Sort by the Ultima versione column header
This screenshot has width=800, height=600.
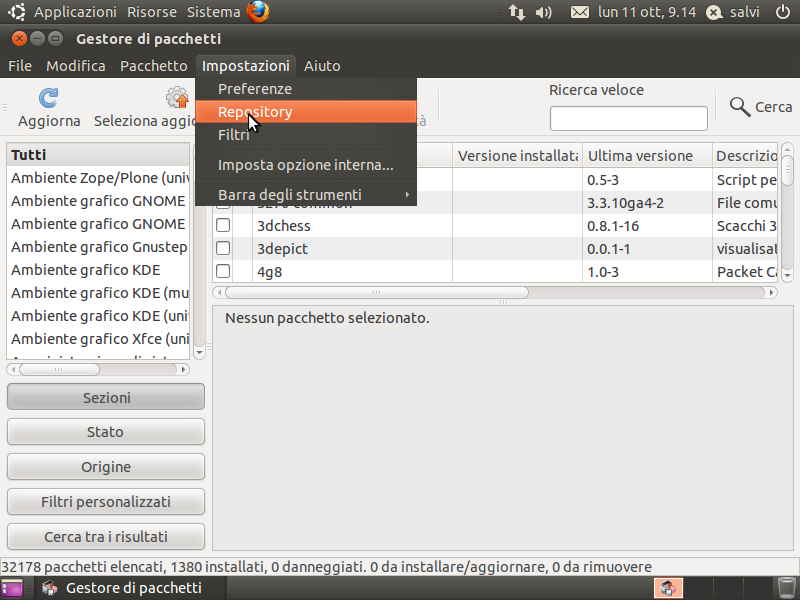(x=647, y=156)
